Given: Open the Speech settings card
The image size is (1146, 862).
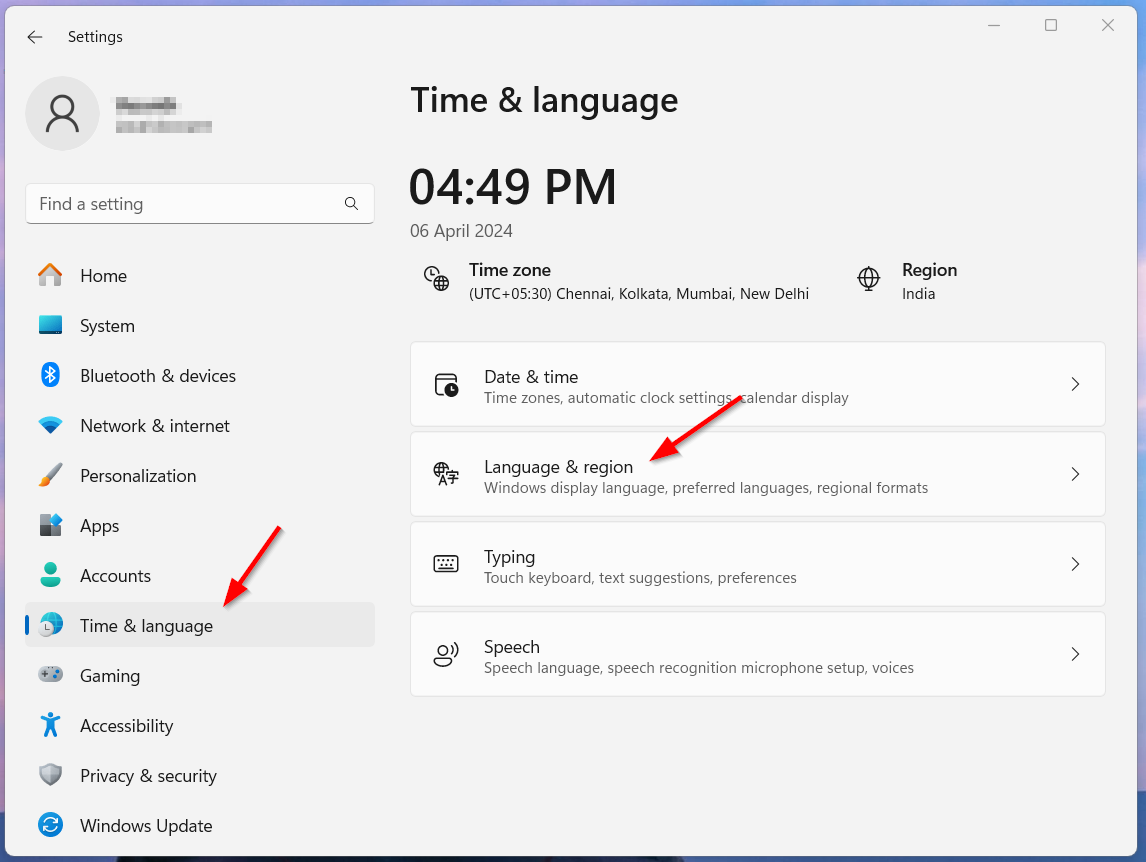Looking at the screenshot, I should 758,654.
